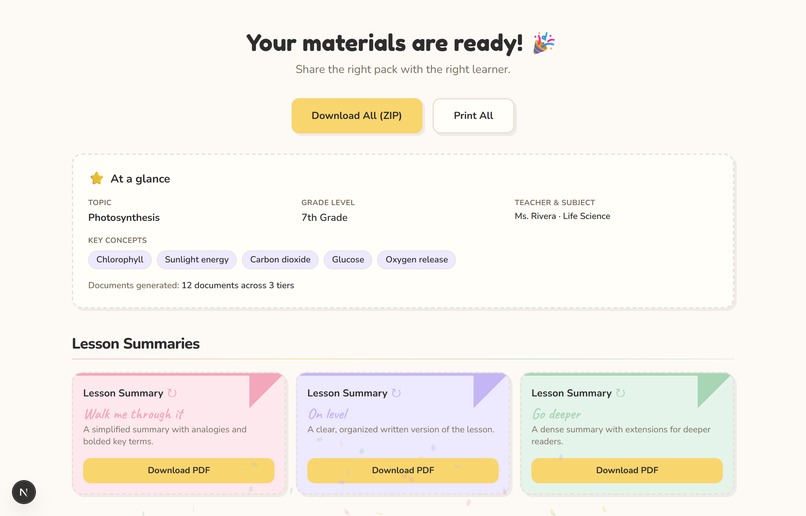Click the At a glance heading
806x516 pixels.
140,178
